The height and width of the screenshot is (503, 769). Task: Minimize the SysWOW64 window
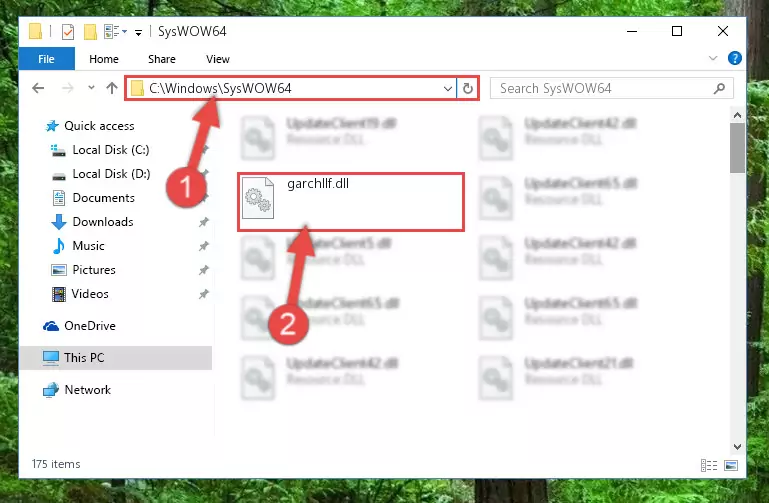(x=632, y=31)
